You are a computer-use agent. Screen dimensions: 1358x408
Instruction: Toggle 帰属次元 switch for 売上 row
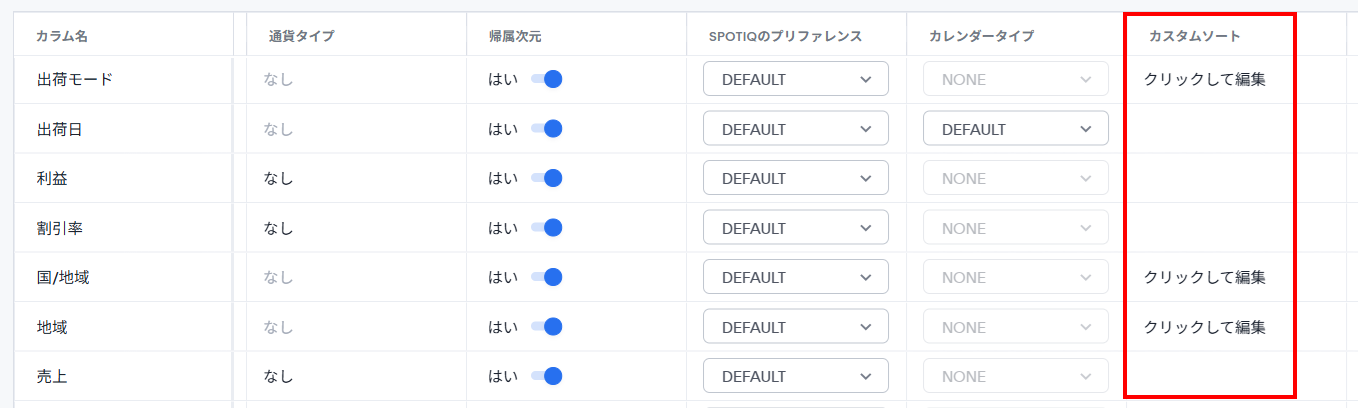pos(547,377)
